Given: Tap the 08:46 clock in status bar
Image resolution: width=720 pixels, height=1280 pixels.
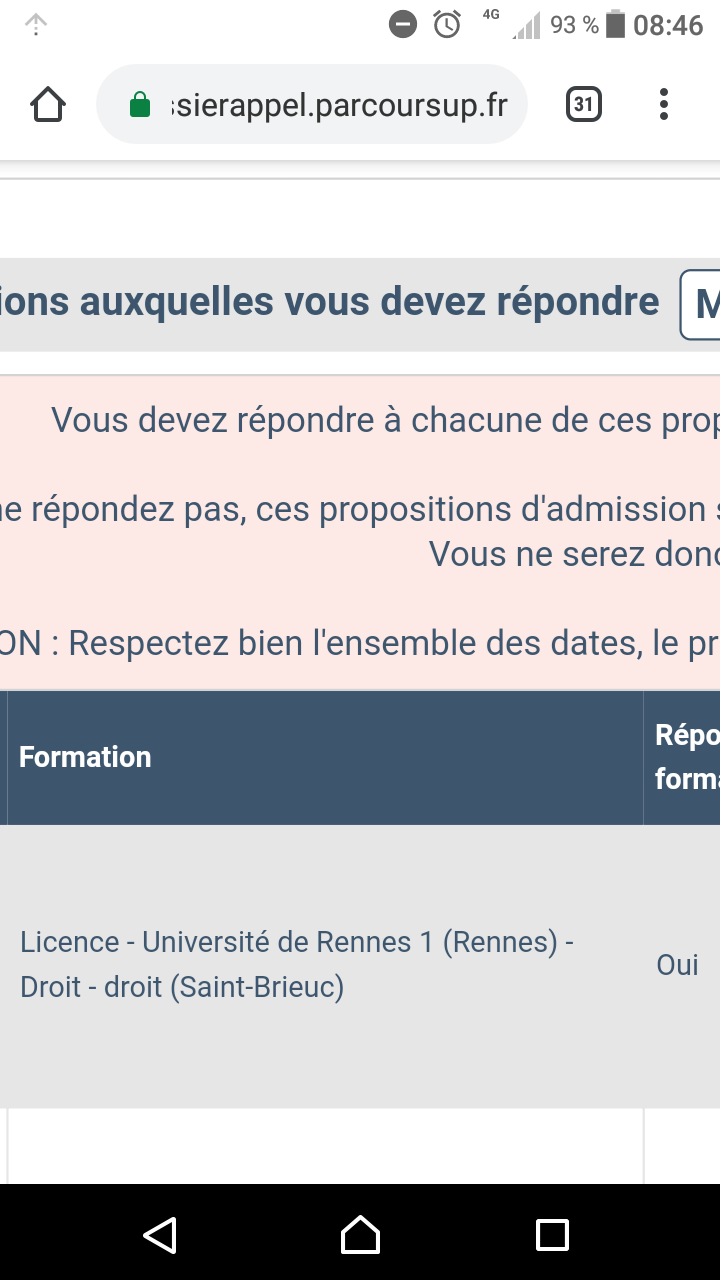Looking at the screenshot, I should coord(668,24).
